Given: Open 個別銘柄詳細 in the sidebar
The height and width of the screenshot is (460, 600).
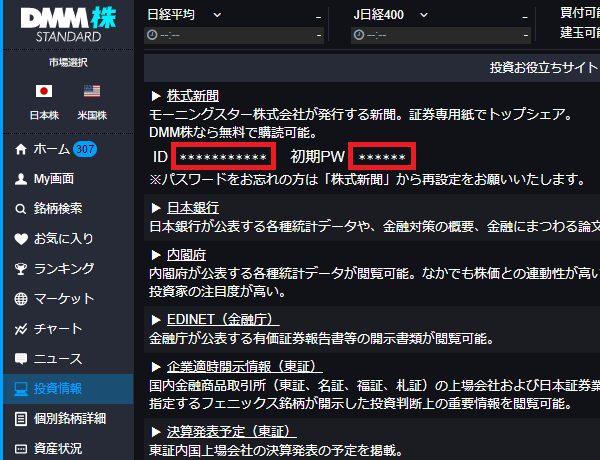Looking at the screenshot, I should click(x=68, y=419).
